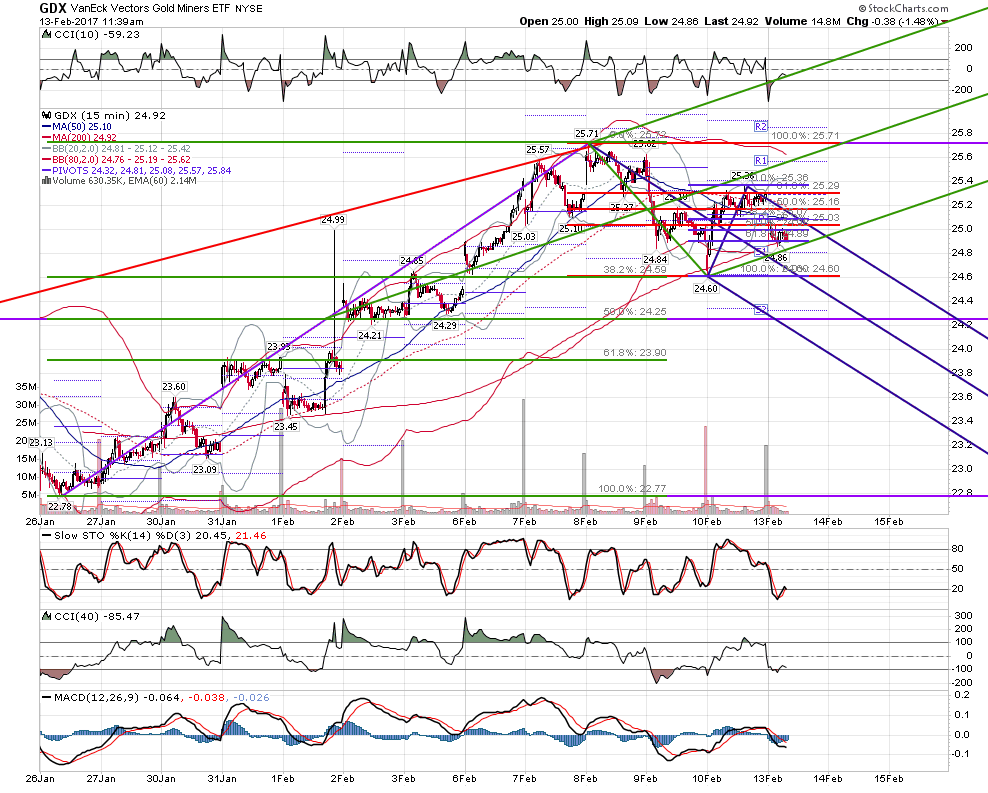The image size is (988, 793).
Task: Click the 24.99 spike high price label
Action: pos(333,220)
